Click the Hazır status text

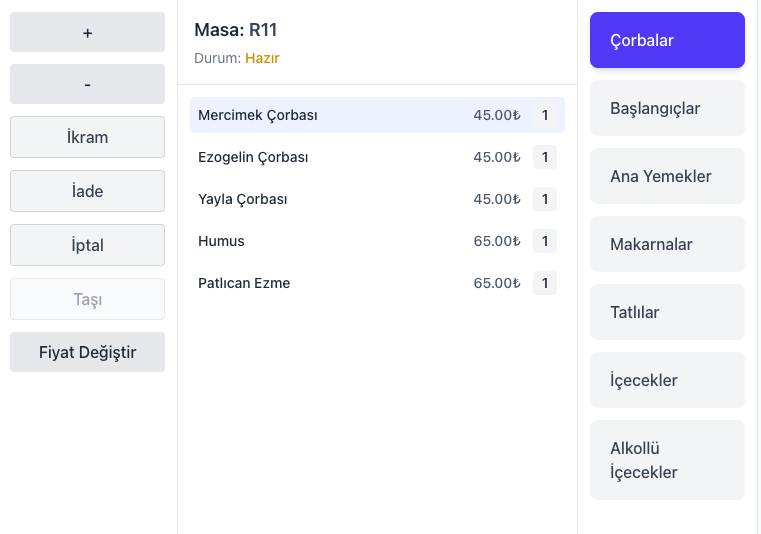pos(262,58)
